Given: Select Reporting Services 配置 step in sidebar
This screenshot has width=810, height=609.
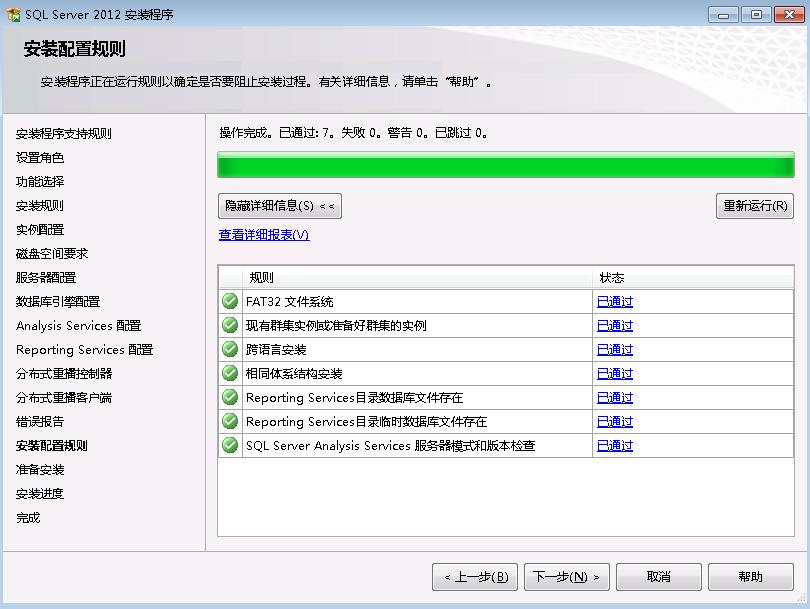Looking at the screenshot, I should click(x=84, y=350).
